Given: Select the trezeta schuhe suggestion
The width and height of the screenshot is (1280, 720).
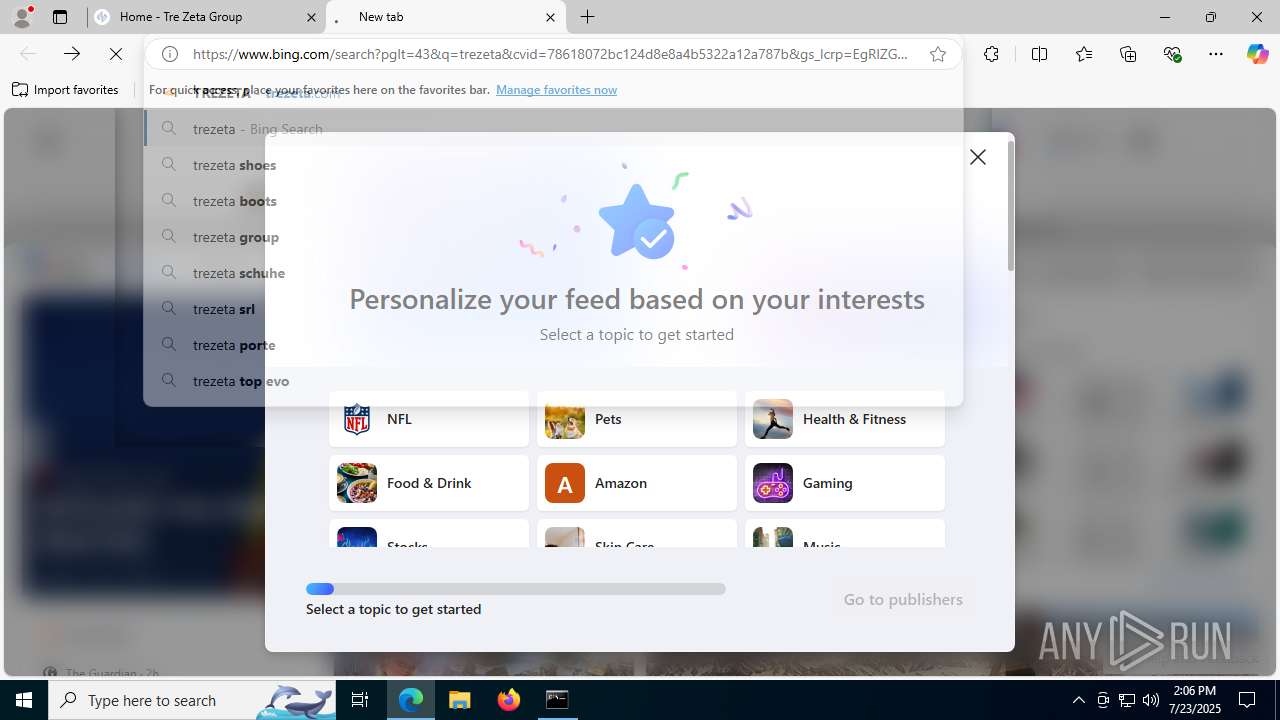Looking at the screenshot, I should 553,273.
